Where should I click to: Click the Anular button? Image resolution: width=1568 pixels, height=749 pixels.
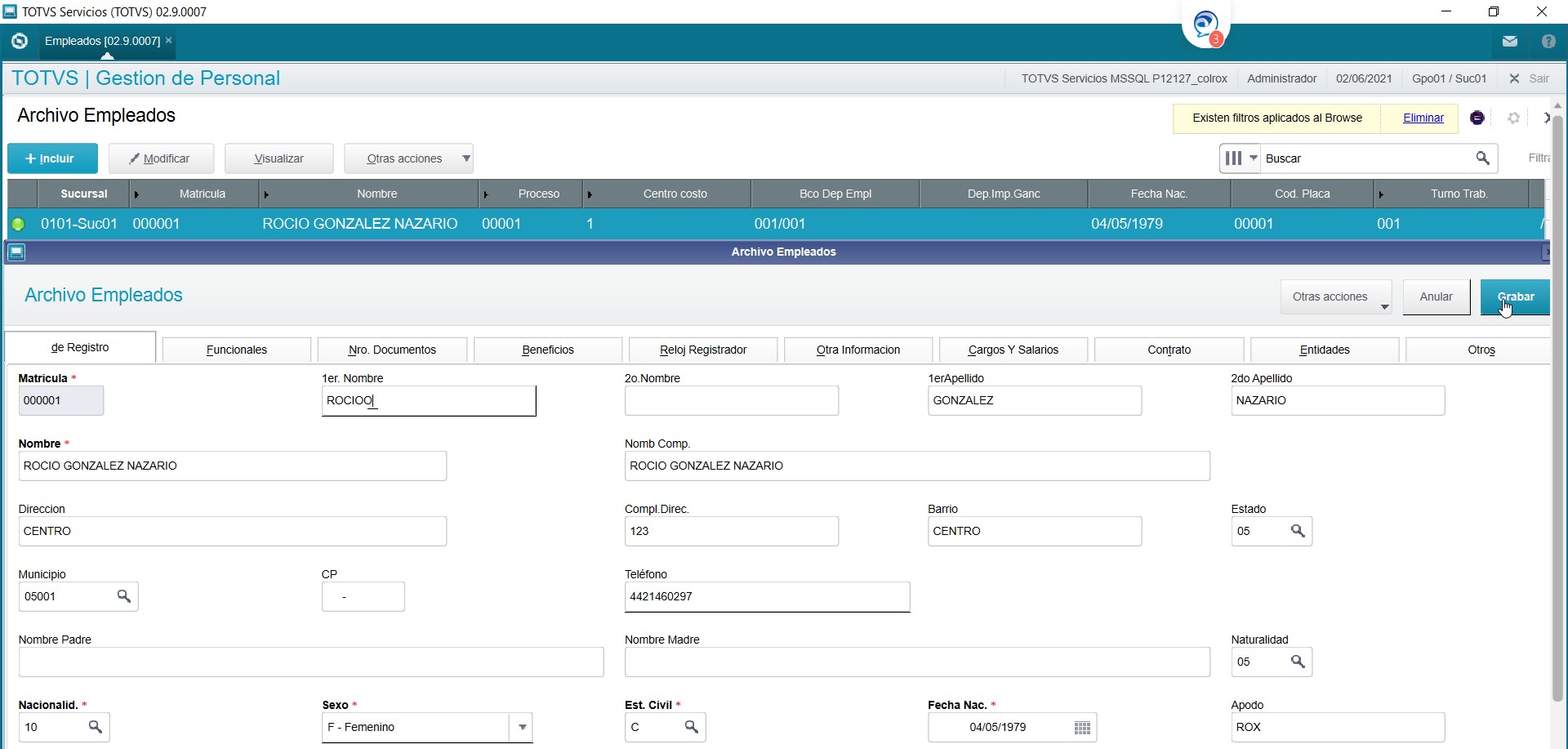click(x=1436, y=297)
